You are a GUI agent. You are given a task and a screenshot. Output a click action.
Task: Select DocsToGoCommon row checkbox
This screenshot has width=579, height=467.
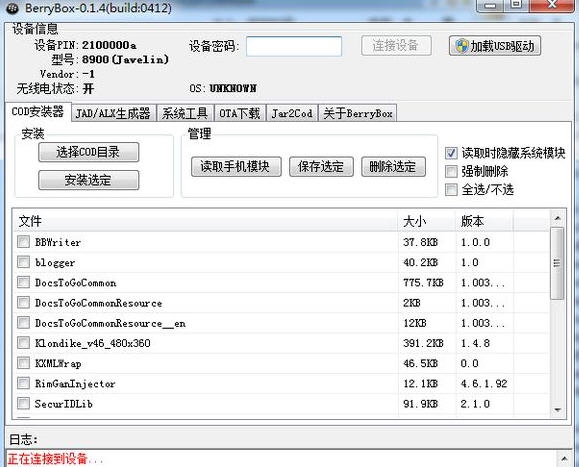(x=23, y=282)
